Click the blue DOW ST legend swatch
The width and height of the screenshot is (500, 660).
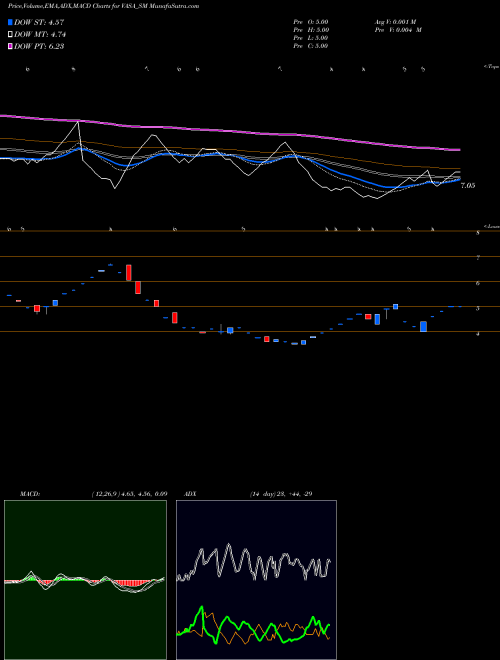click(x=11, y=22)
